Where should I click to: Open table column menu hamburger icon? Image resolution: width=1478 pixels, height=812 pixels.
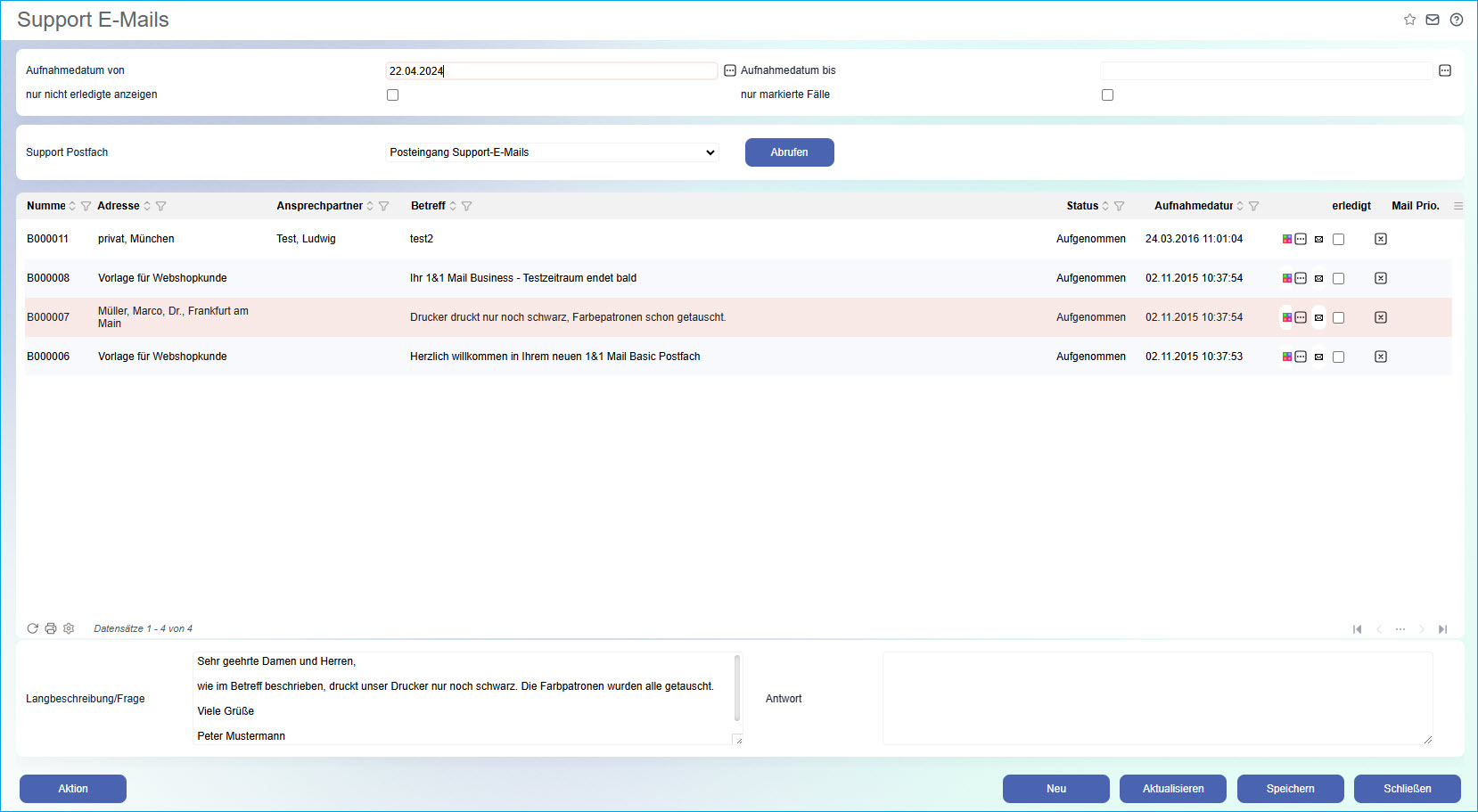pos(1458,206)
